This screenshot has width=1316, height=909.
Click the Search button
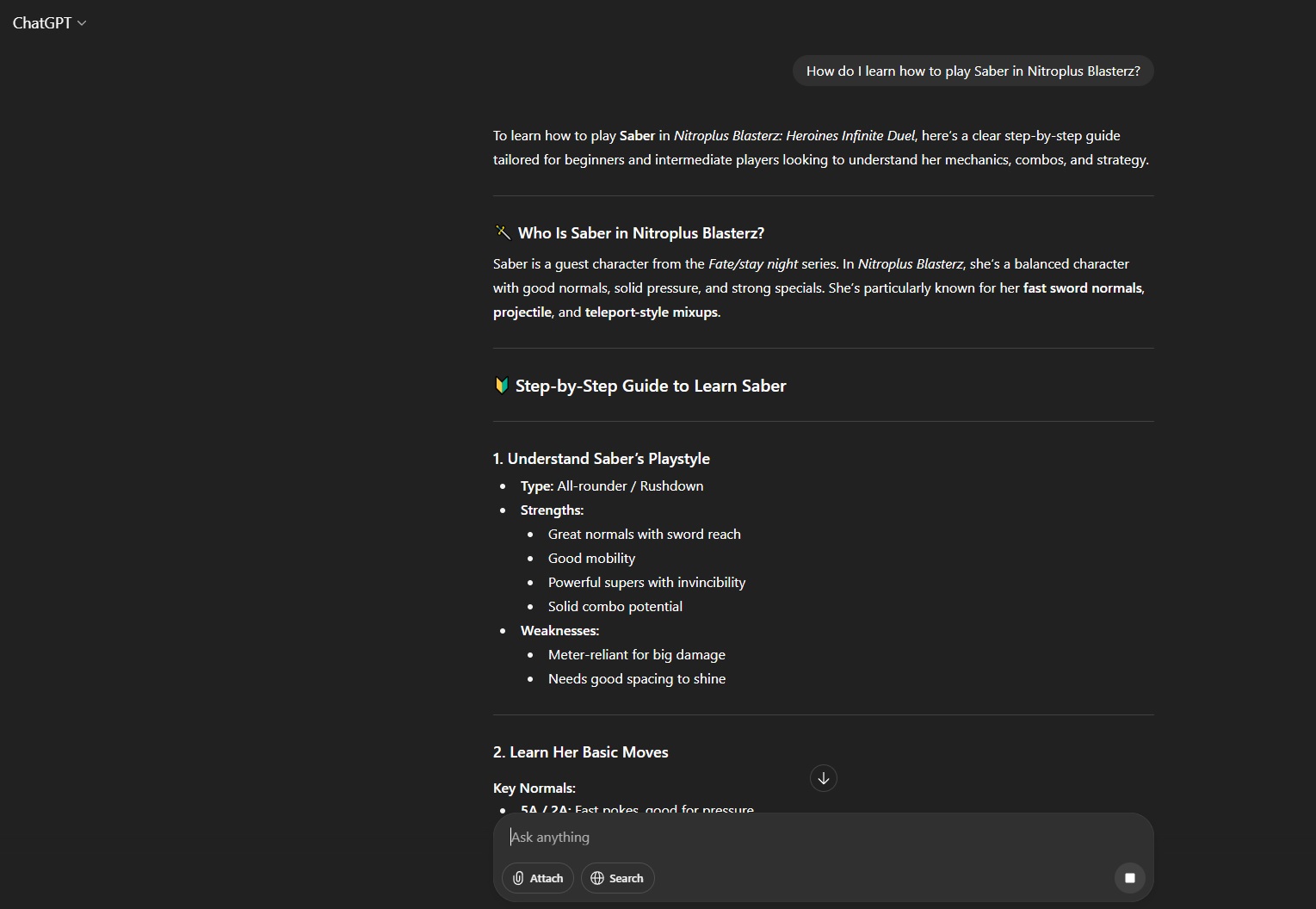618,878
